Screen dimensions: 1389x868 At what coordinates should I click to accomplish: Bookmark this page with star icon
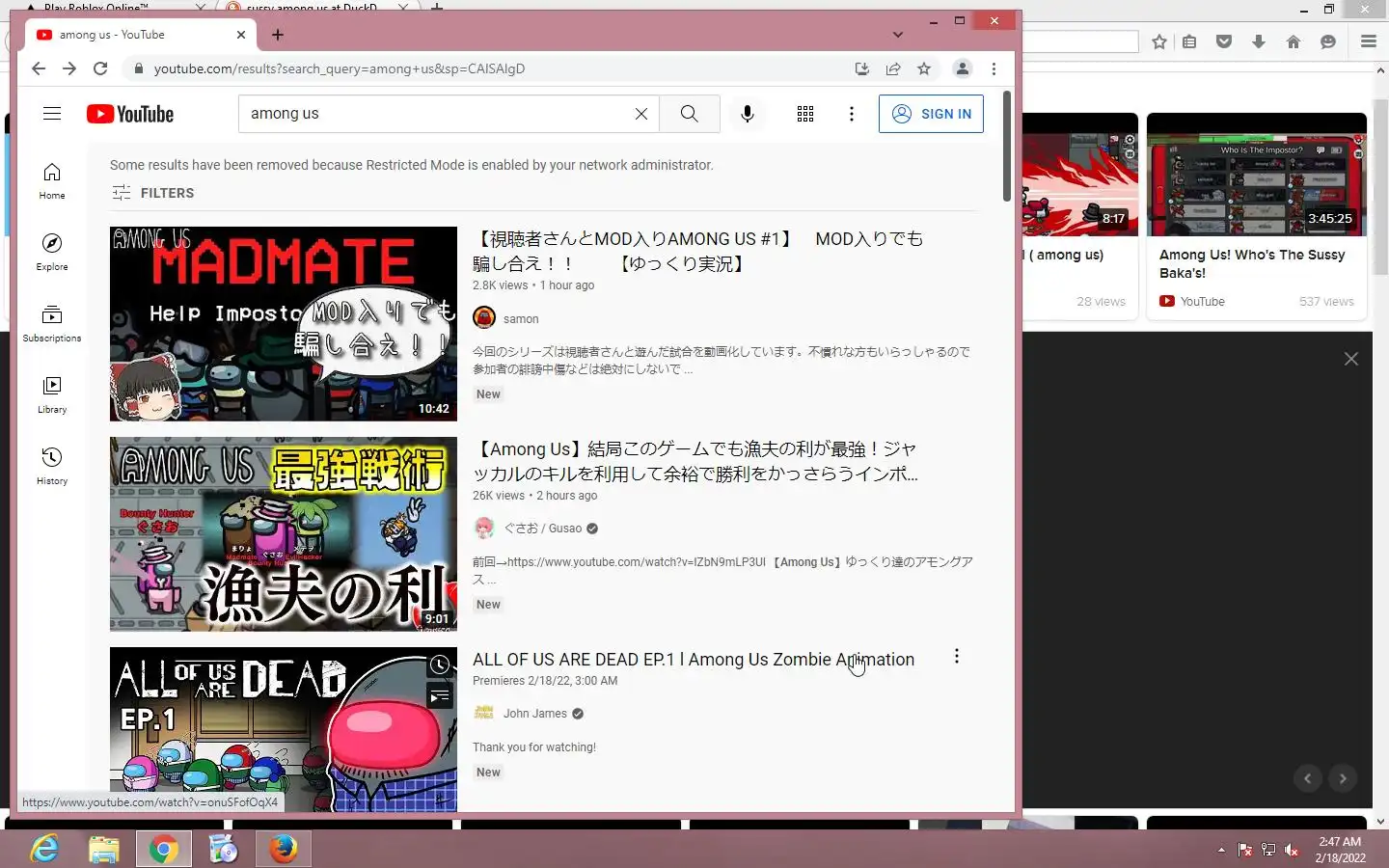pos(924,68)
